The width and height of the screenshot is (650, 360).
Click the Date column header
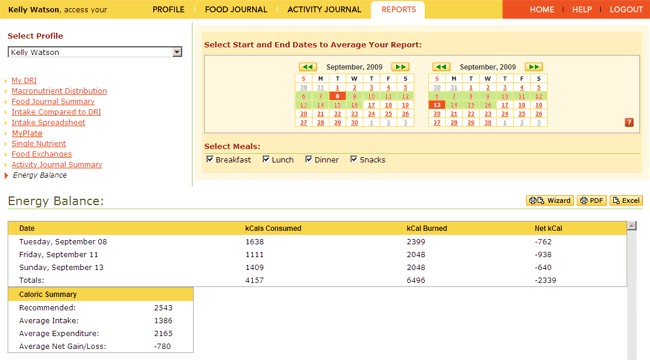(27, 229)
